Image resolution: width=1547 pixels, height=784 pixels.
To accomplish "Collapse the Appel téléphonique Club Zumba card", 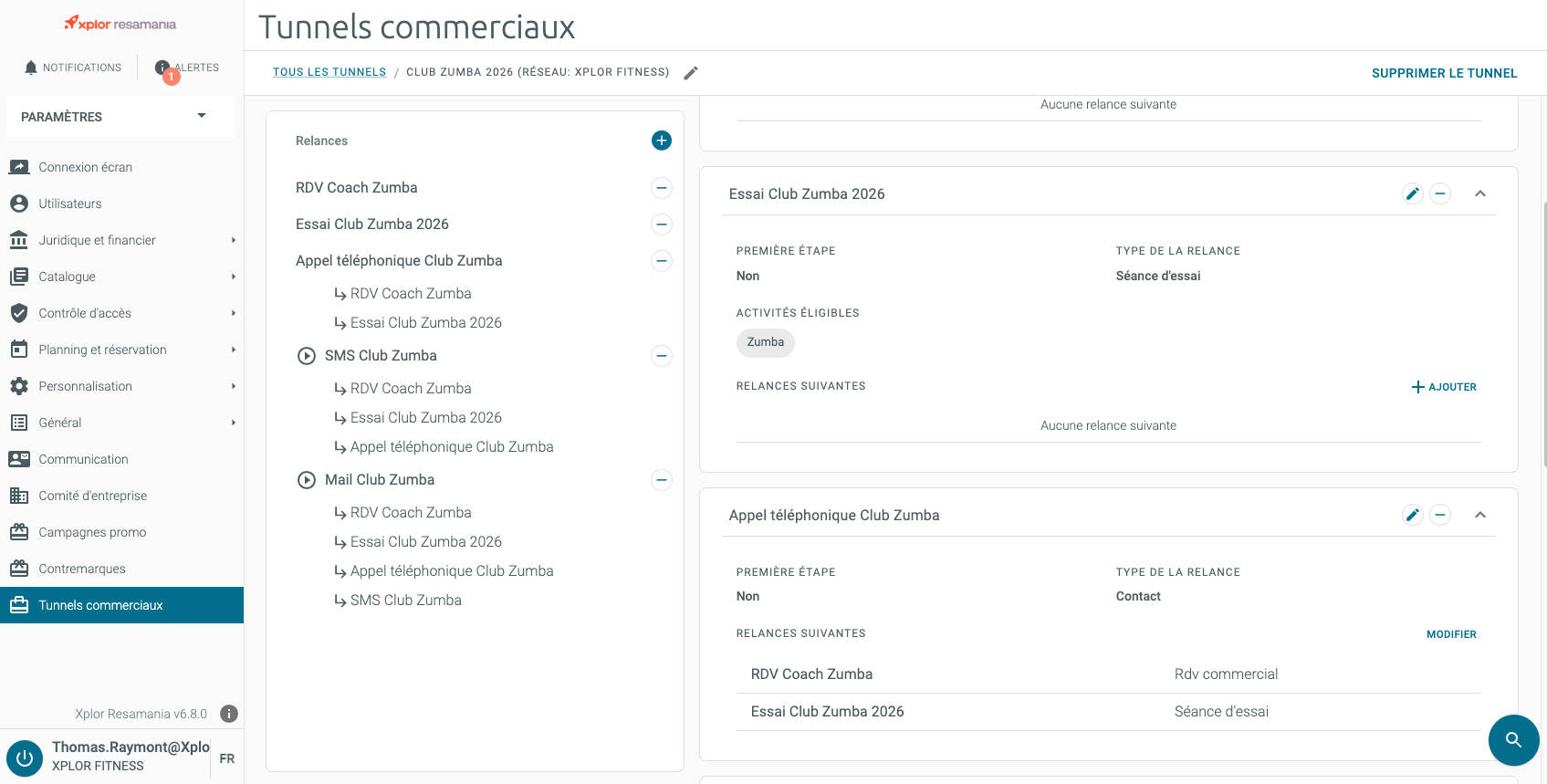I will [x=1480, y=515].
